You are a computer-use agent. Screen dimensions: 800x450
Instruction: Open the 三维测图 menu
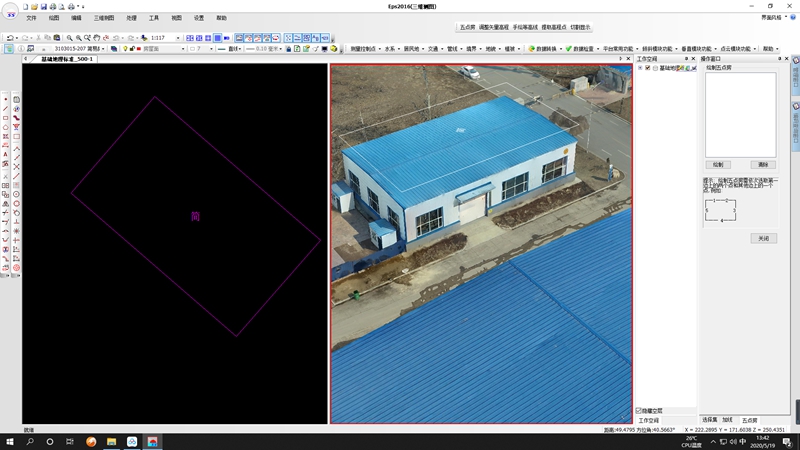click(x=104, y=18)
